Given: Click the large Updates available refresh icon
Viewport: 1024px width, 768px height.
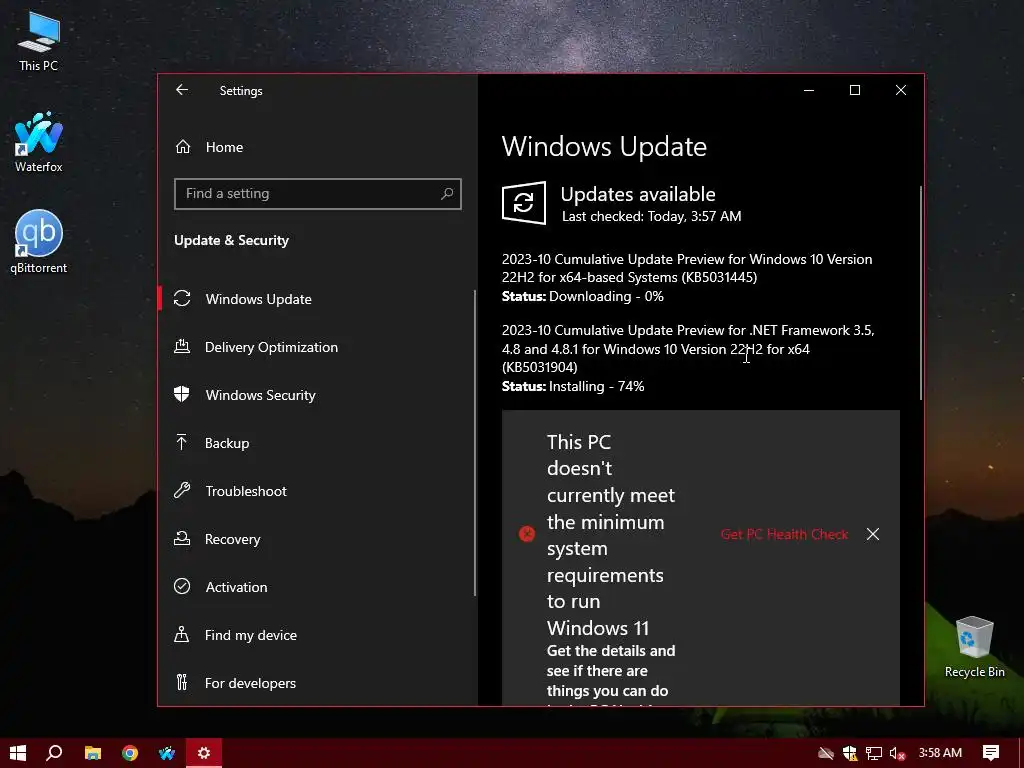Looking at the screenshot, I should [524, 202].
